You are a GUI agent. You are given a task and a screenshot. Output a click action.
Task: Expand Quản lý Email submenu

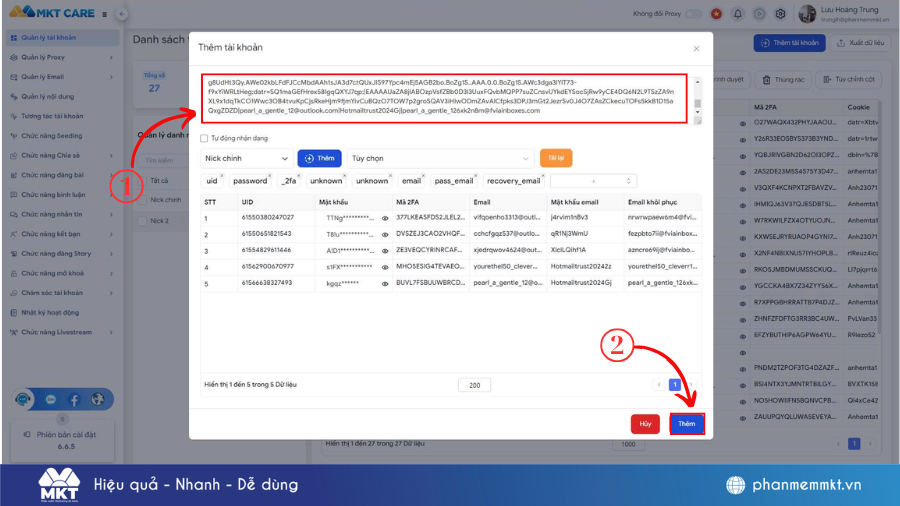point(63,77)
